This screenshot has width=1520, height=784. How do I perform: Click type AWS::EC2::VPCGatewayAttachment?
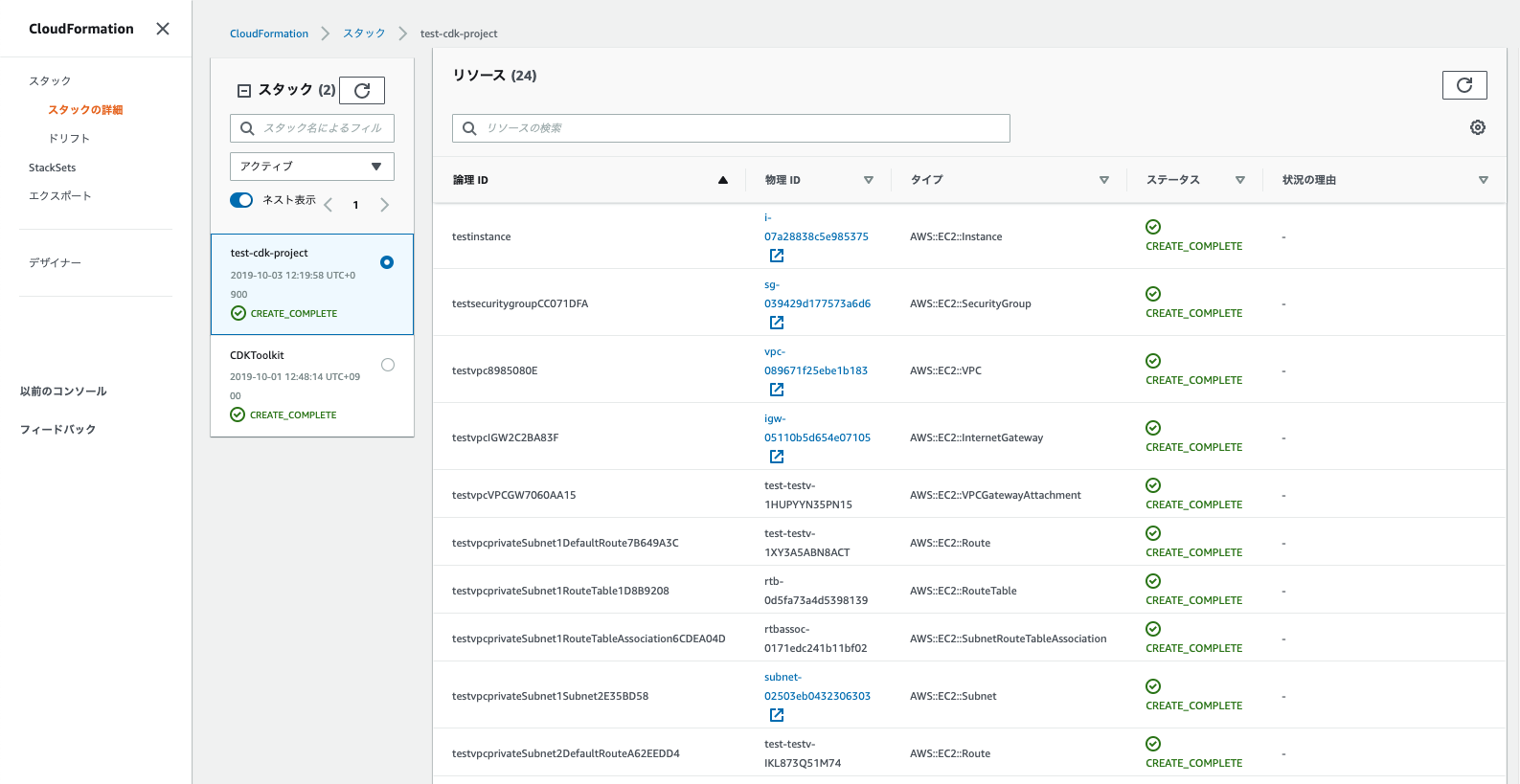point(995,495)
